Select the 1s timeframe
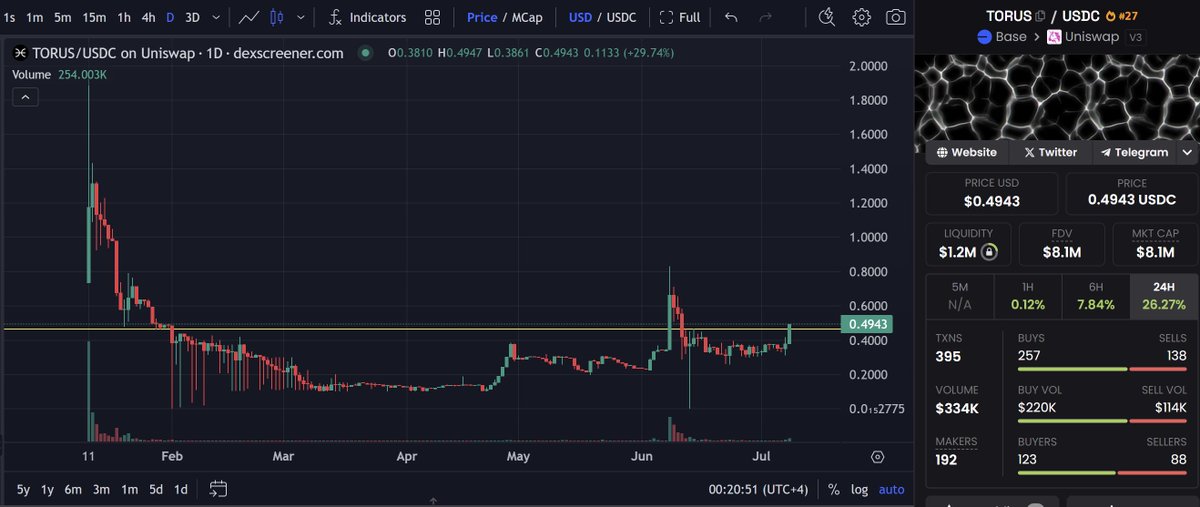The image size is (1200, 507). (x=9, y=17)
